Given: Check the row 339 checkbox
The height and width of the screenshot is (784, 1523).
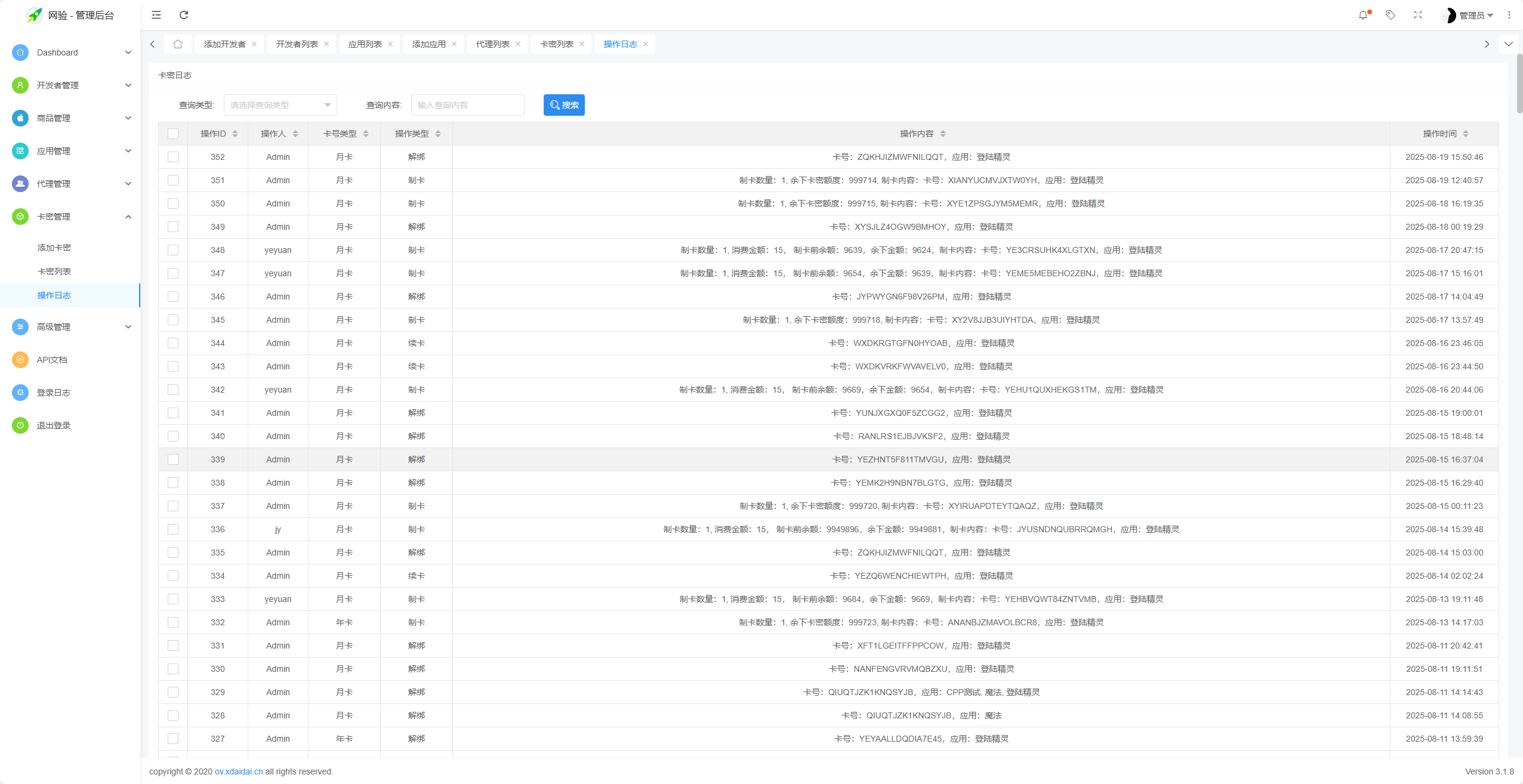Looking at the screenshot, I should click(173, 459).
